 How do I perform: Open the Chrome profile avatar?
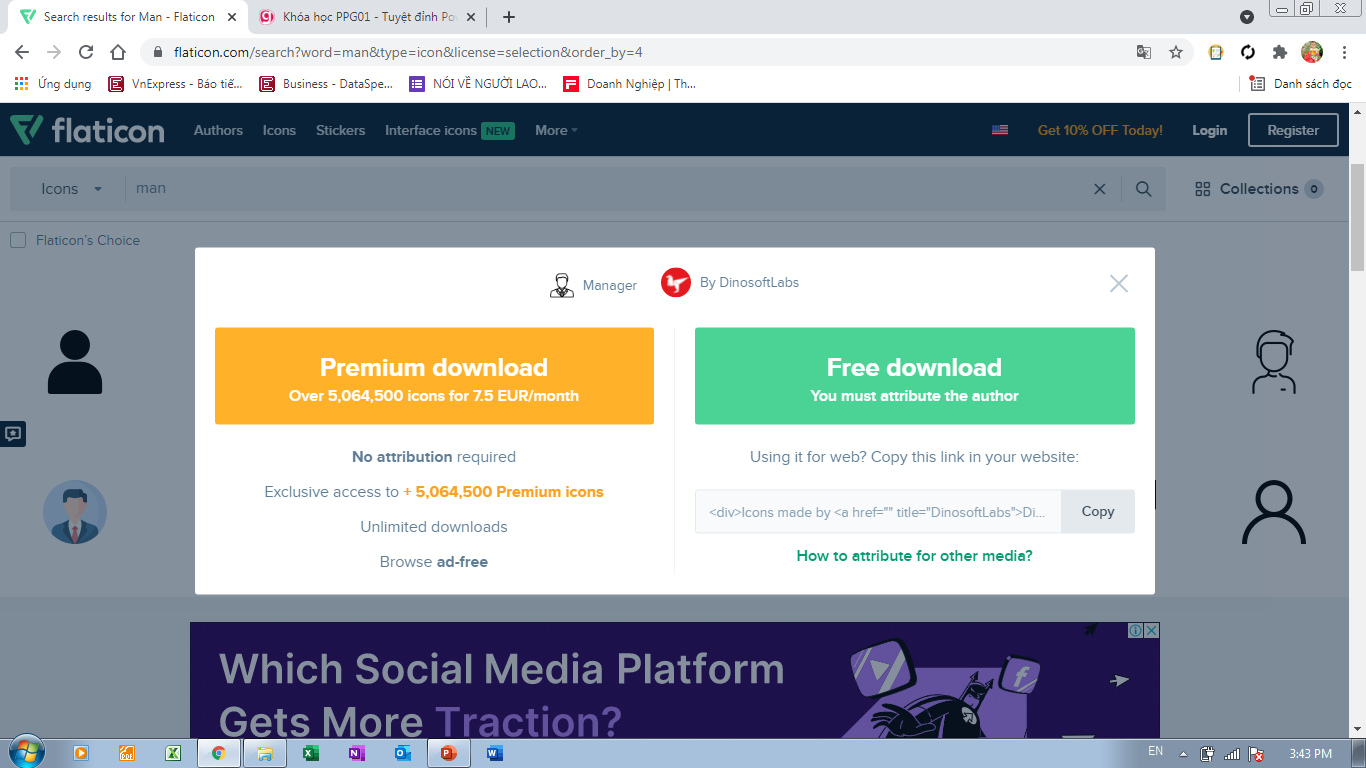coord(1312,52)
